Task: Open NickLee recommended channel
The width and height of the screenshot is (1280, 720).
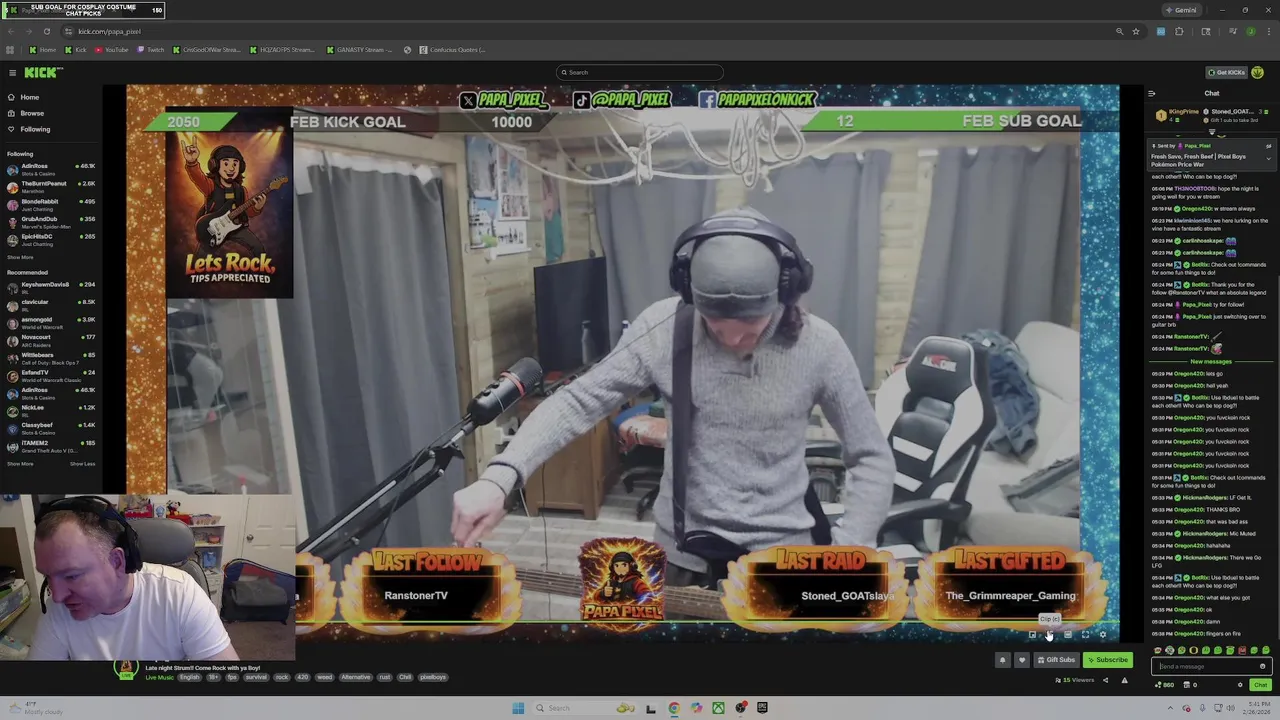Action: [x=51, y=411]
